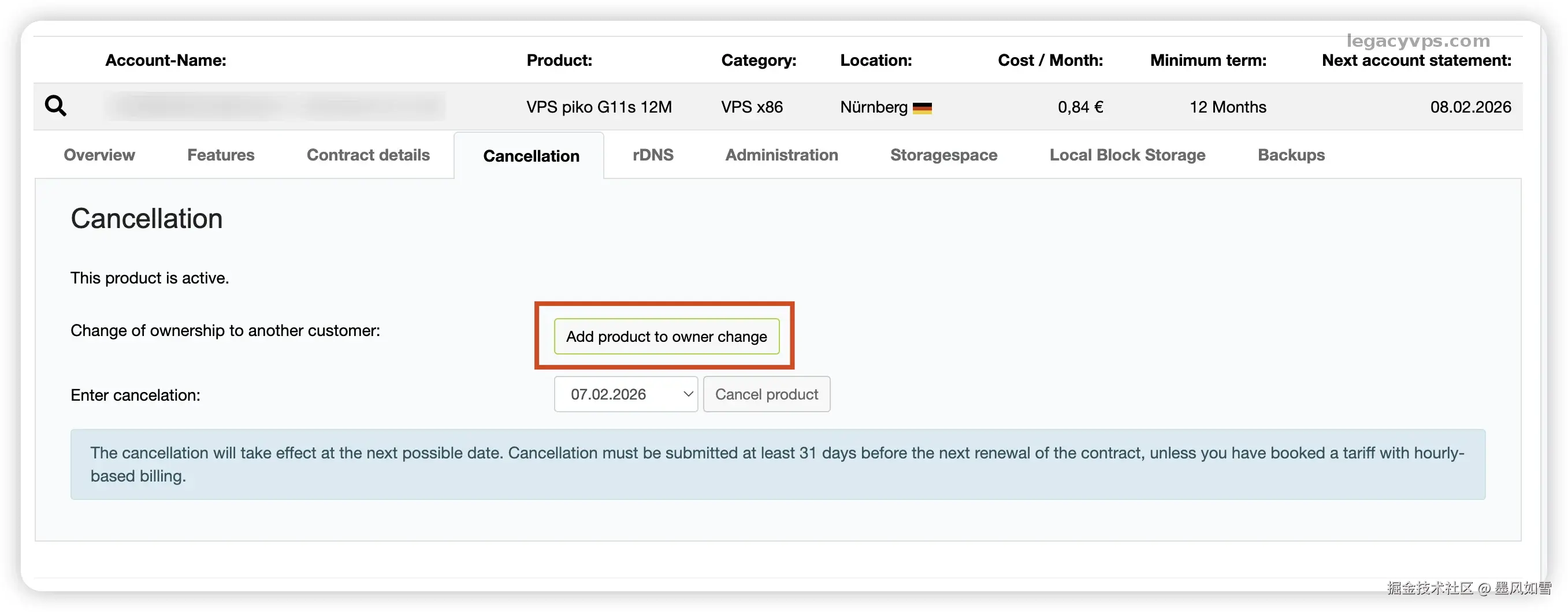Screen dimensions: 1568x612
Task: Click the Cancel product button
Action: (x=766, y=394)
